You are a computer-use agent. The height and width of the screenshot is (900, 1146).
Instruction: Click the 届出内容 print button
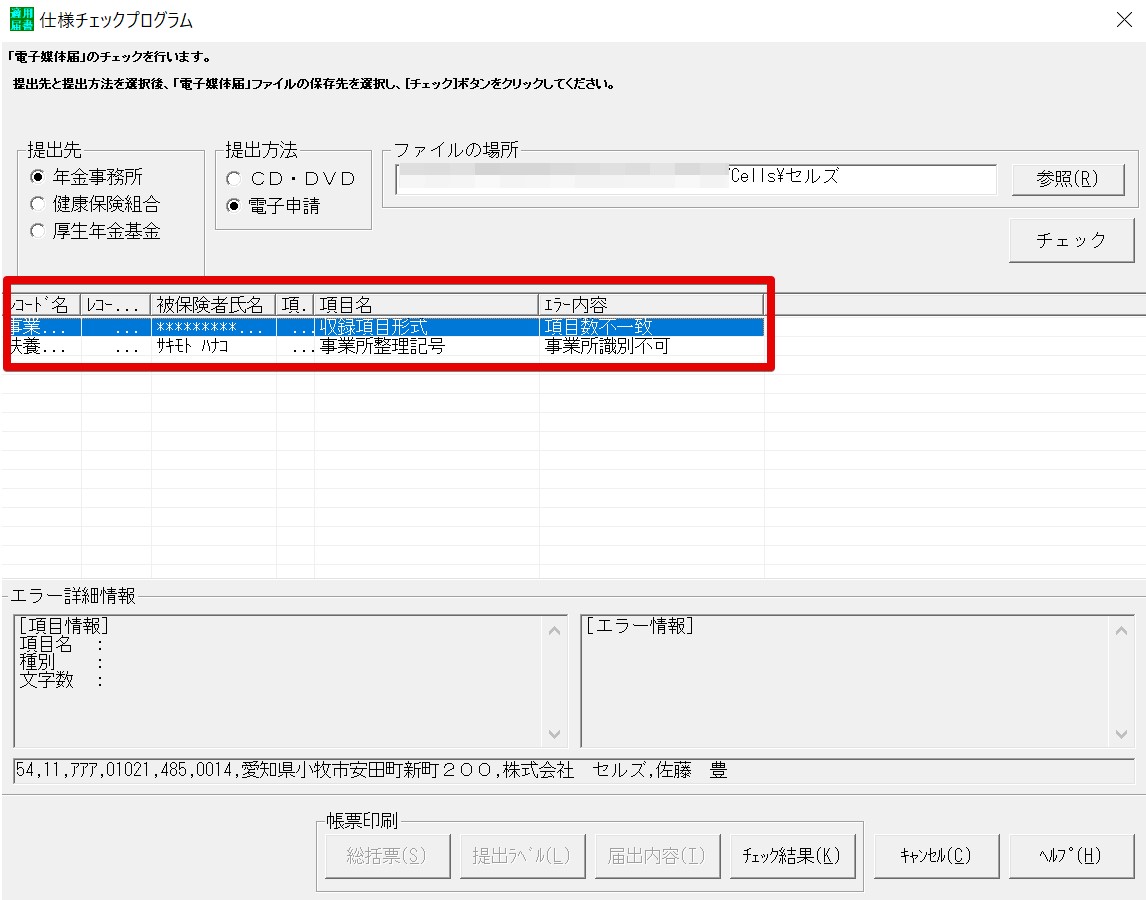coord(657,855)
